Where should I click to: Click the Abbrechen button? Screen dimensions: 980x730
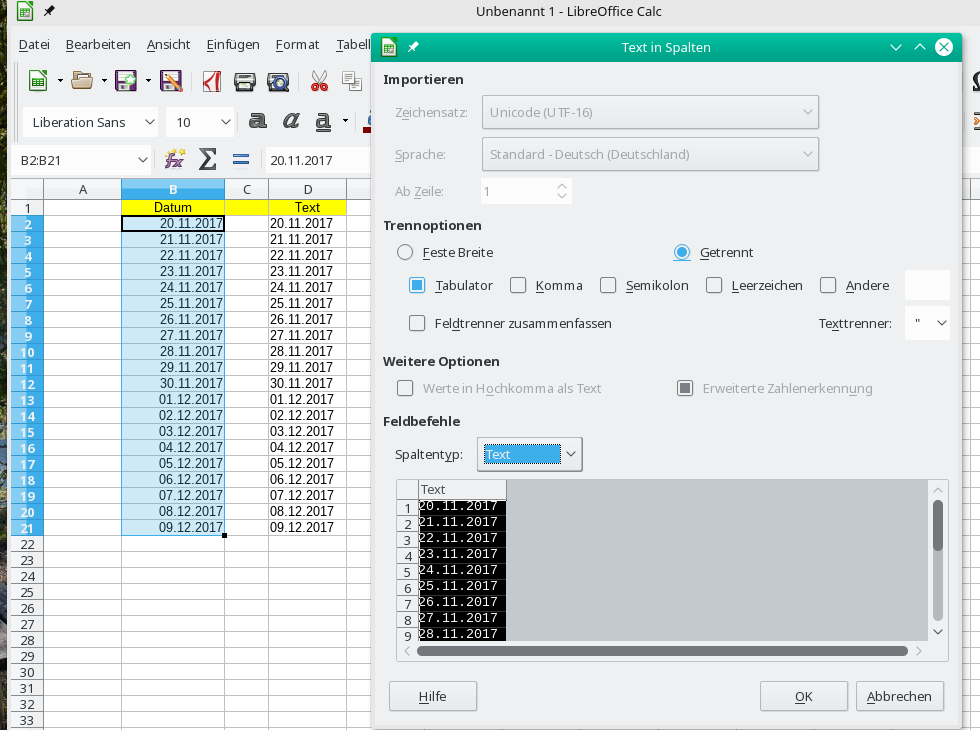[x=899, y=696]
